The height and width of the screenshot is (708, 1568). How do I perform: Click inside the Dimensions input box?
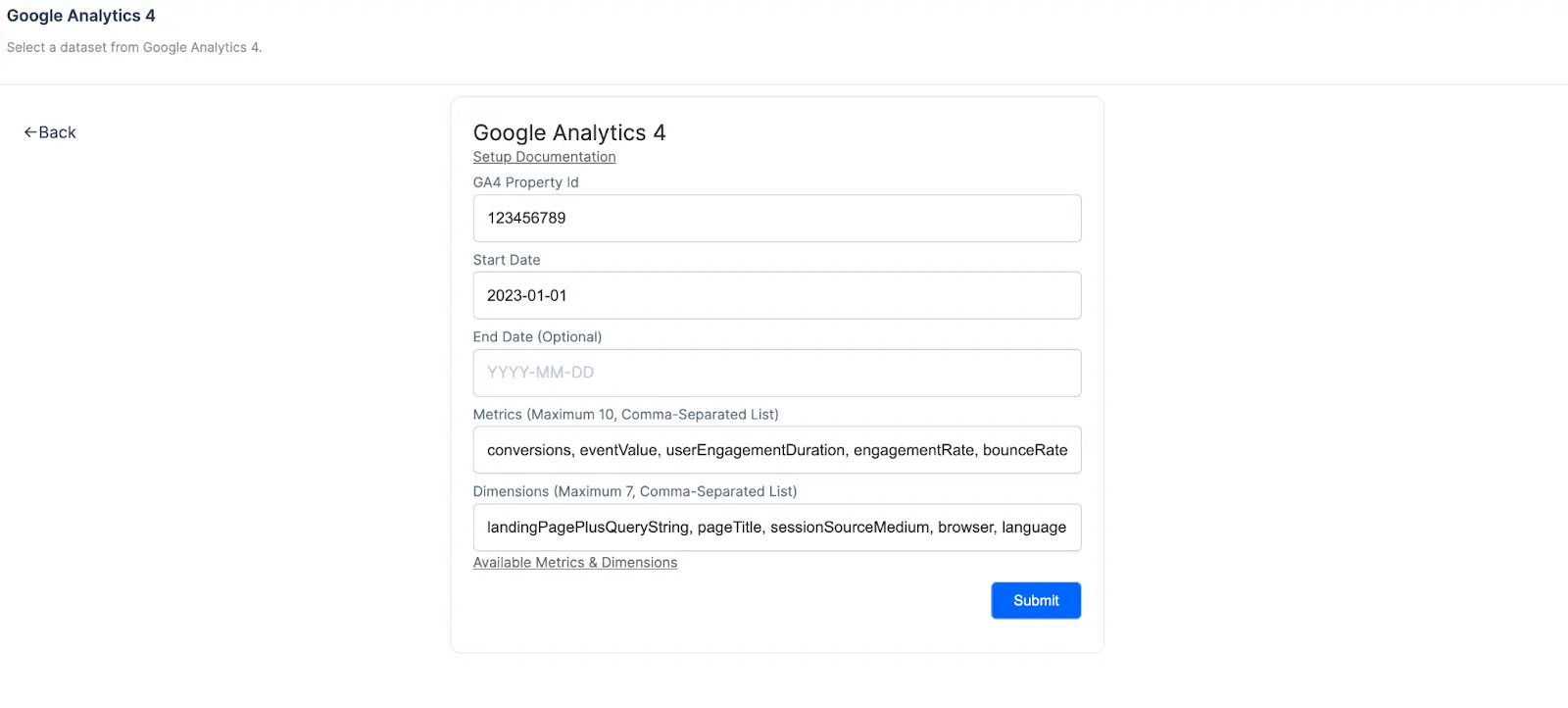[776, 527]
